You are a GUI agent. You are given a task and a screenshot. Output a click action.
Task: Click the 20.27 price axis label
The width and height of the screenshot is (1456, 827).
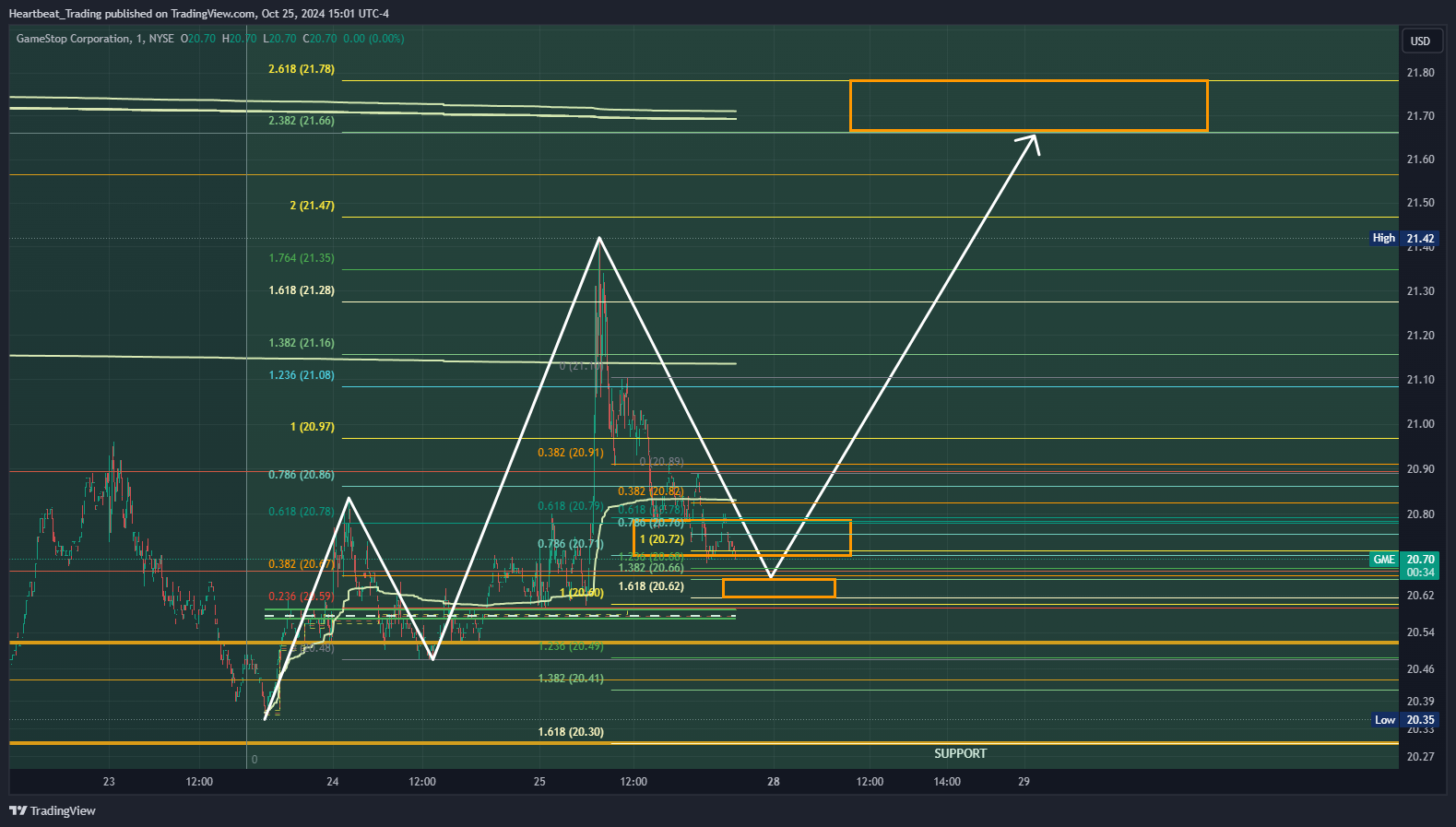coord(1420,757)
